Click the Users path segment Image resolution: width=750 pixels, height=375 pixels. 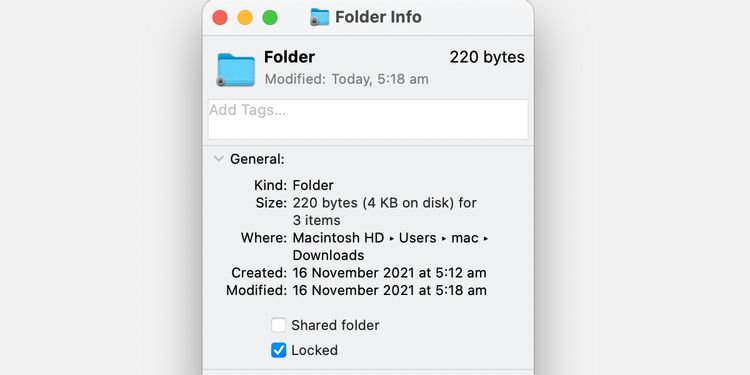coord(418,238)
